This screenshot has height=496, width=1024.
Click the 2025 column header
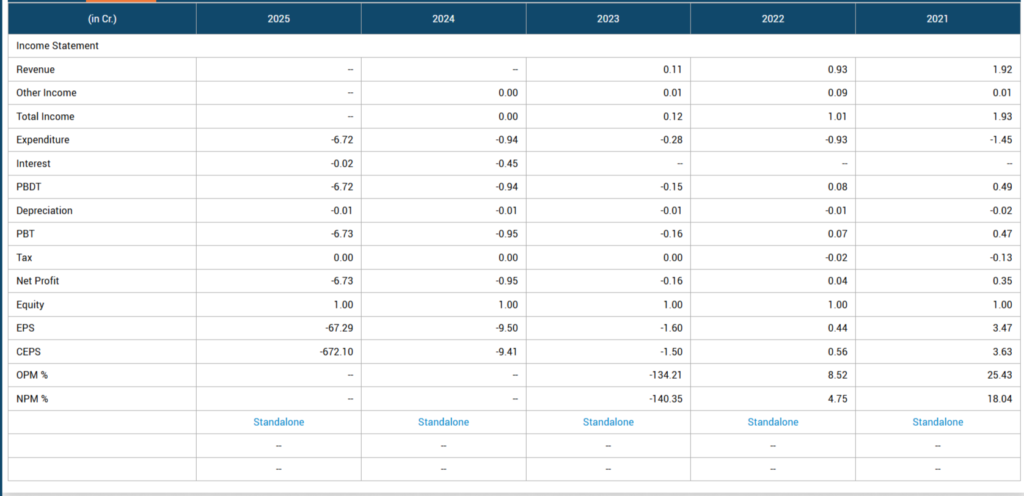click(279, 18)
